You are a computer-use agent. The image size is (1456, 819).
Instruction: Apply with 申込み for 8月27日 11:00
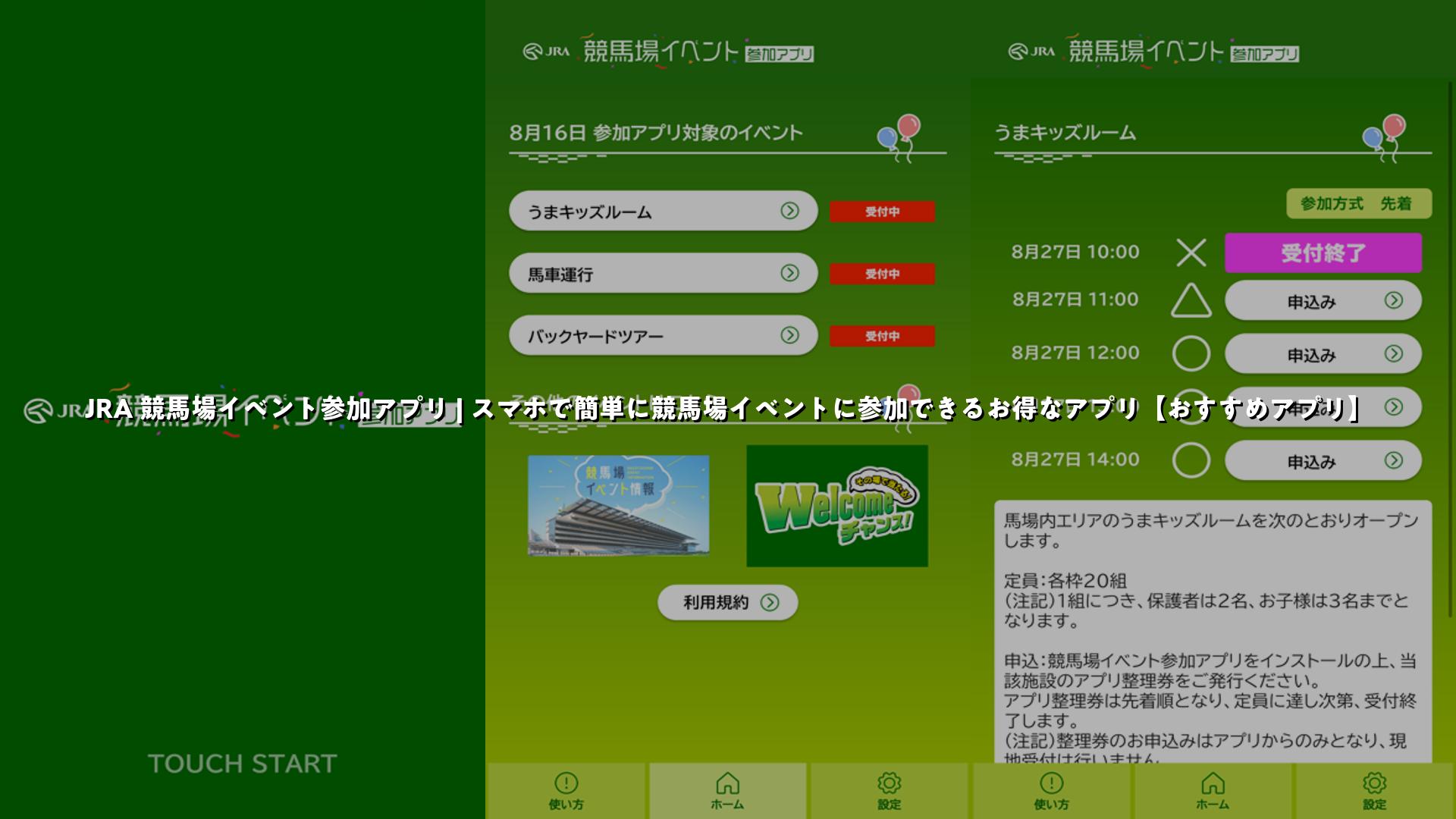1323,300
